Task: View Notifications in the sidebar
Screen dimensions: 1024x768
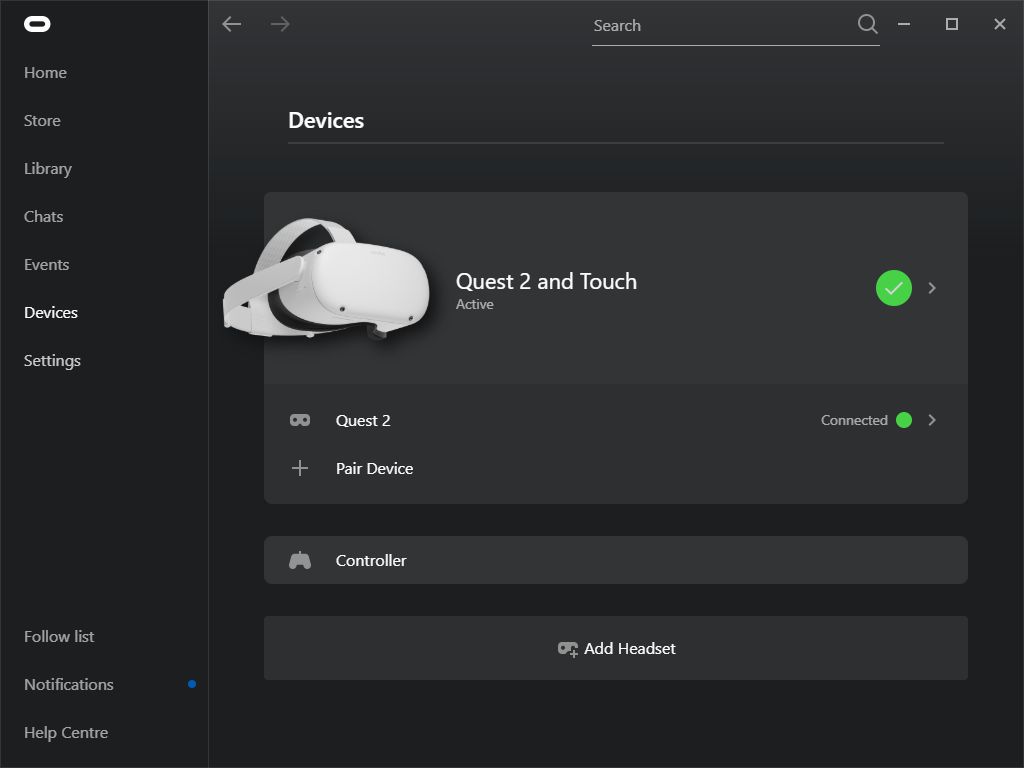Action: [x=69, y=684]
